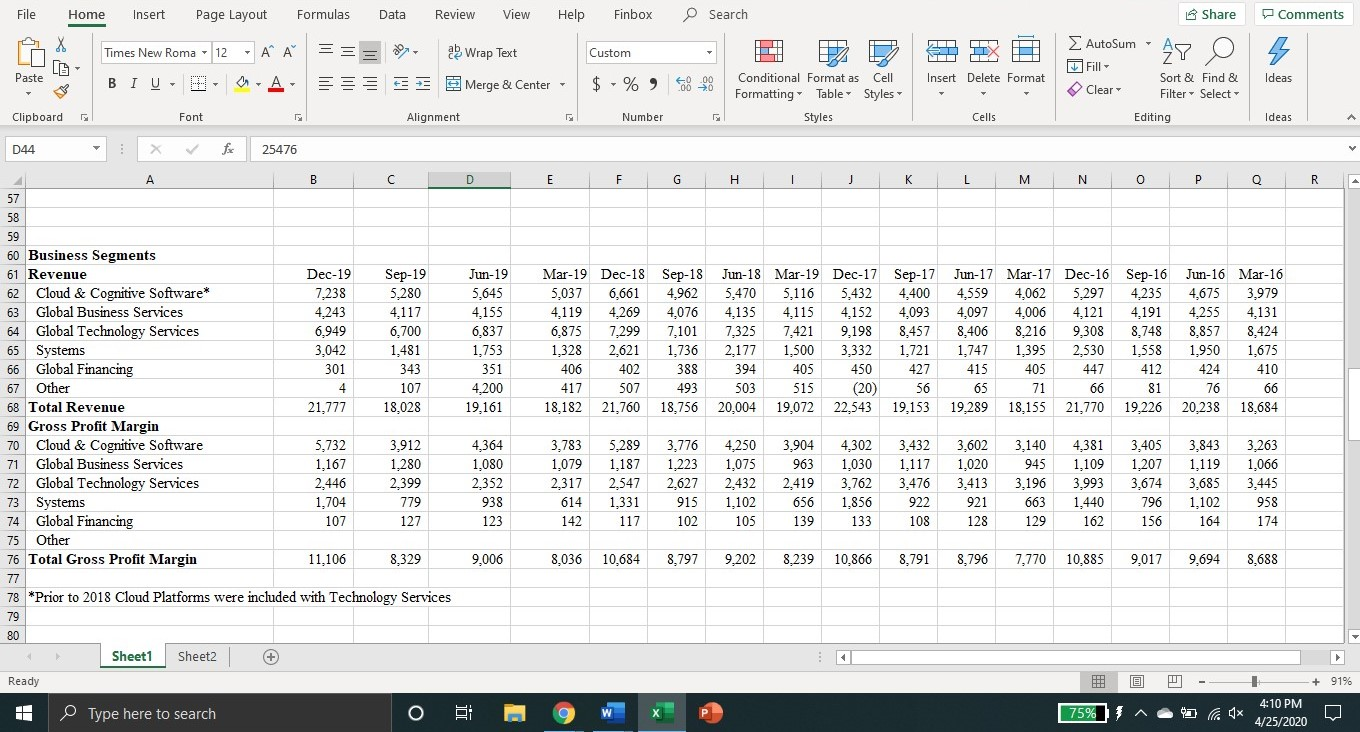Click the Wrap Text button
The image size is (1360, 732).
[x=482, y=52]
